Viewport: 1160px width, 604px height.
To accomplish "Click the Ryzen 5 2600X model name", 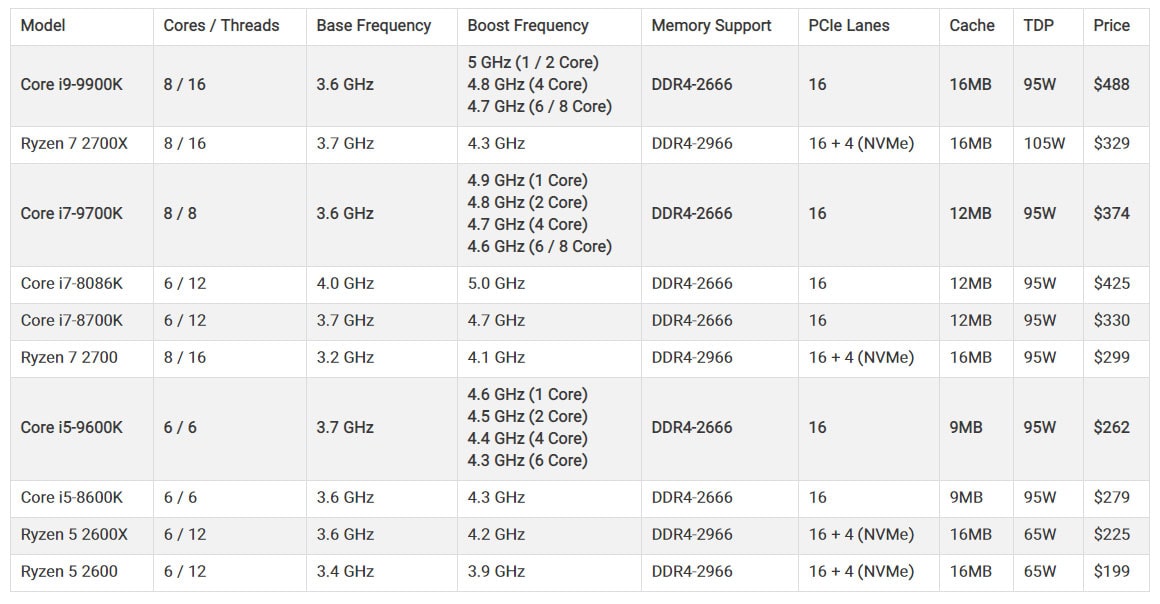I will 74,534.
